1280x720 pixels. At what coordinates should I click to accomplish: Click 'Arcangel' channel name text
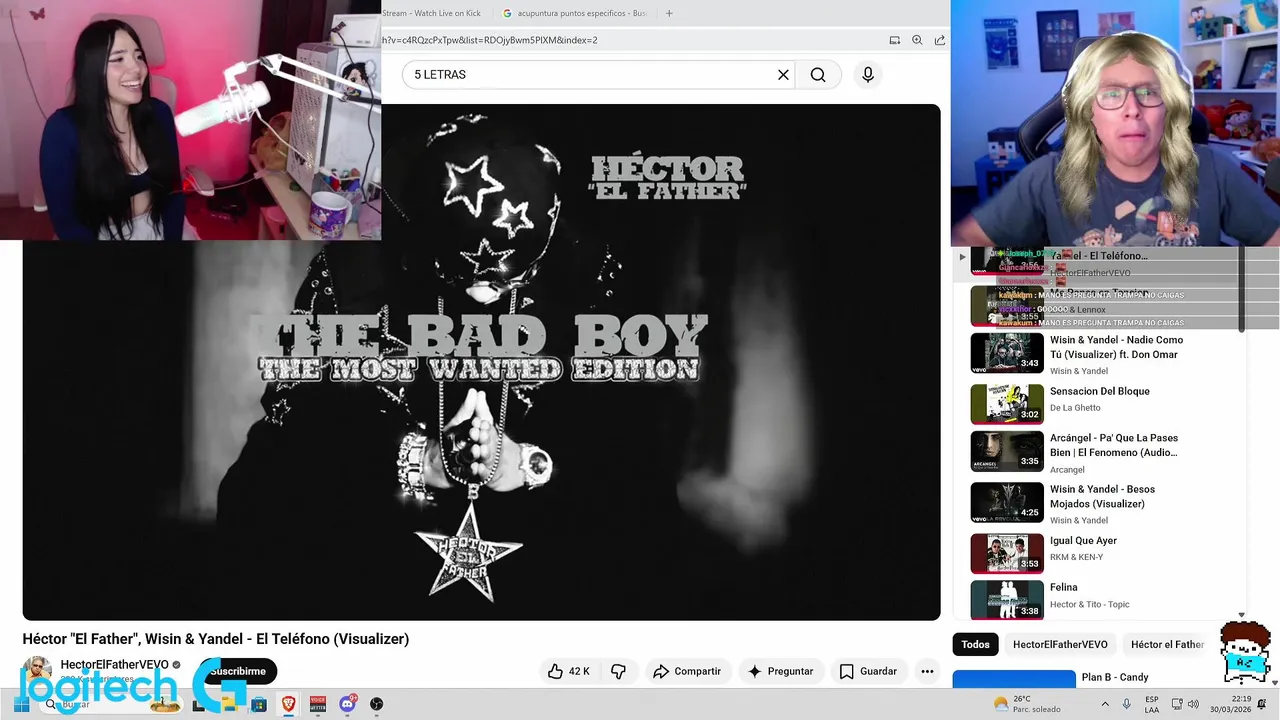click(1067, 470)
